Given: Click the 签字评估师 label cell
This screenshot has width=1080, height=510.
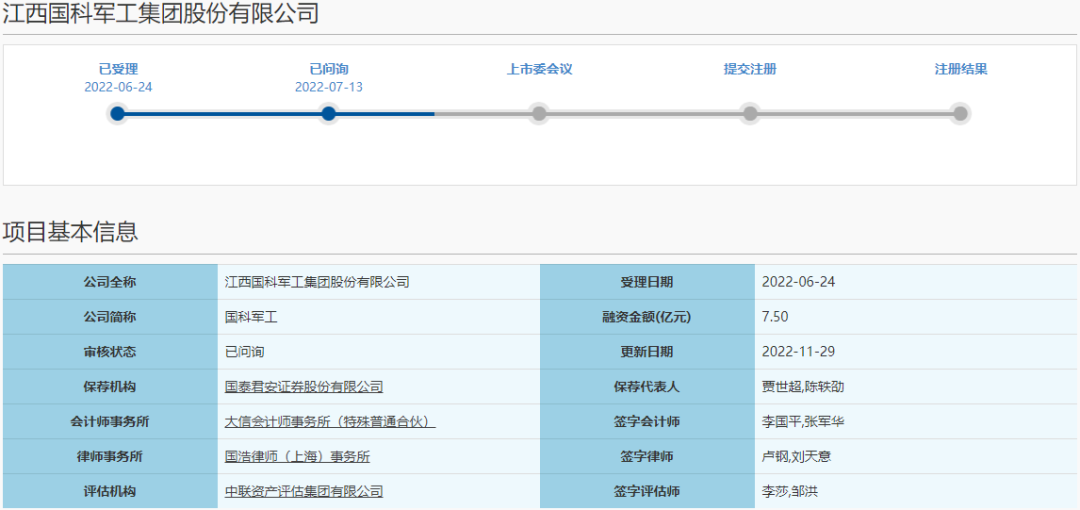Looking at the screenshot, I should tap(647, 492).
